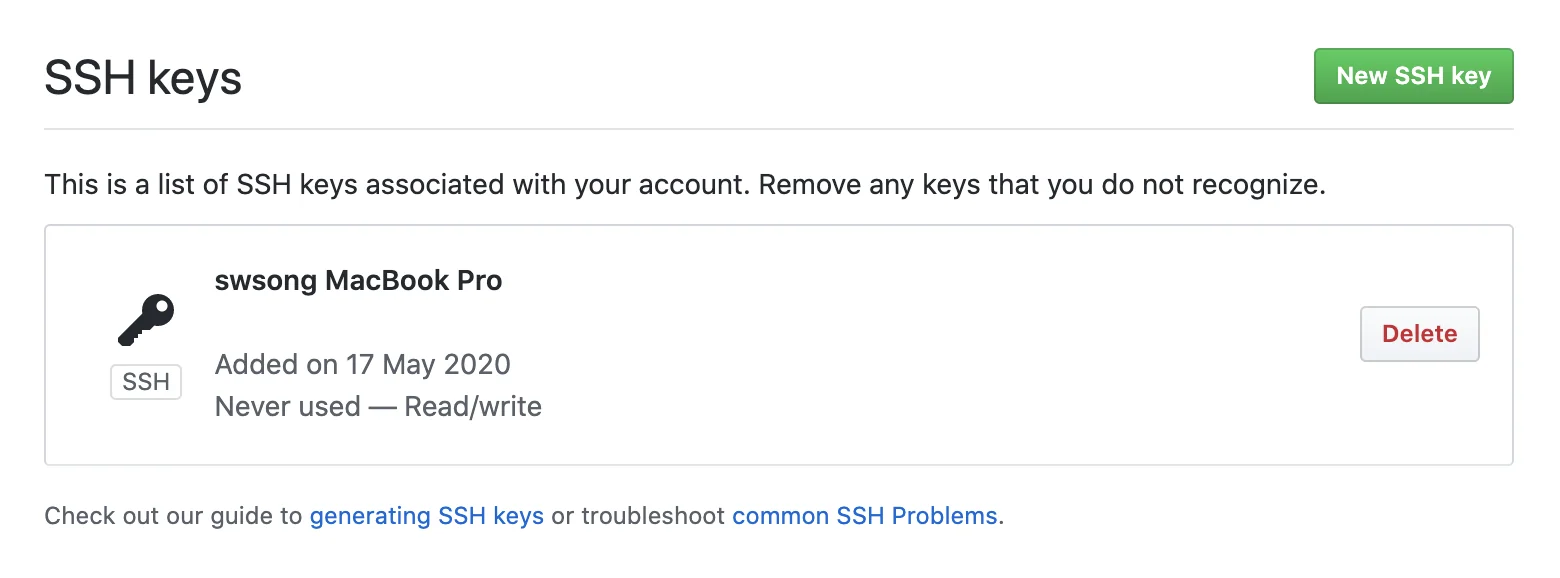Click the year 2020 in the added date
Image resolution: width=1560 pixels, height=578 pixels.
tap(476, 364)
